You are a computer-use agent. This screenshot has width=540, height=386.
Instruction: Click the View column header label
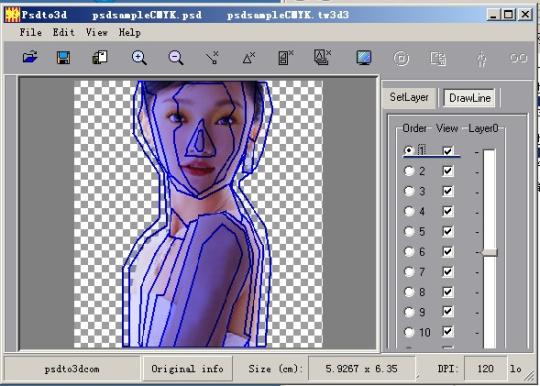[x=447, y=128]
